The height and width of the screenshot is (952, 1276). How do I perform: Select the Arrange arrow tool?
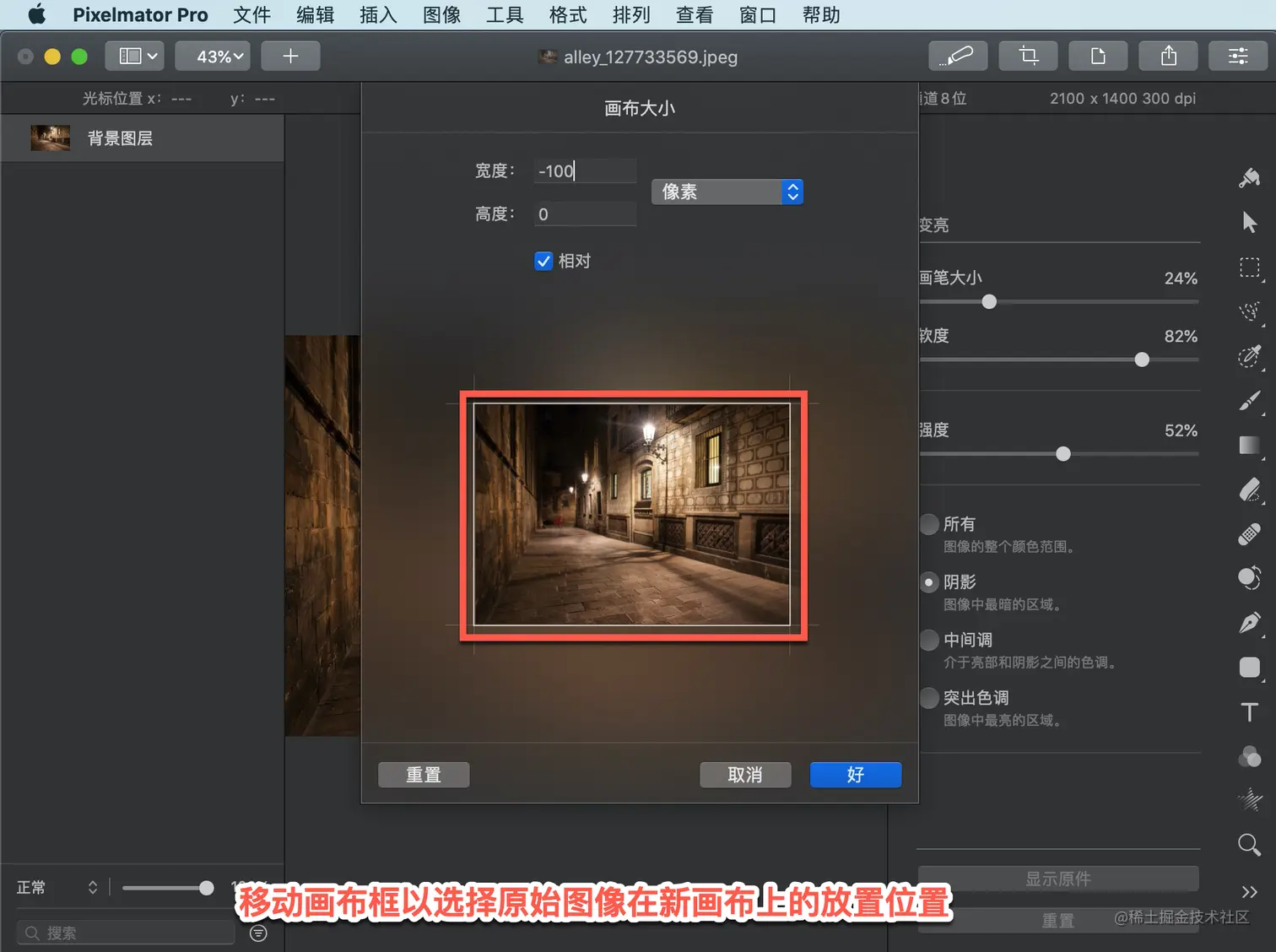coord(1250,223)
